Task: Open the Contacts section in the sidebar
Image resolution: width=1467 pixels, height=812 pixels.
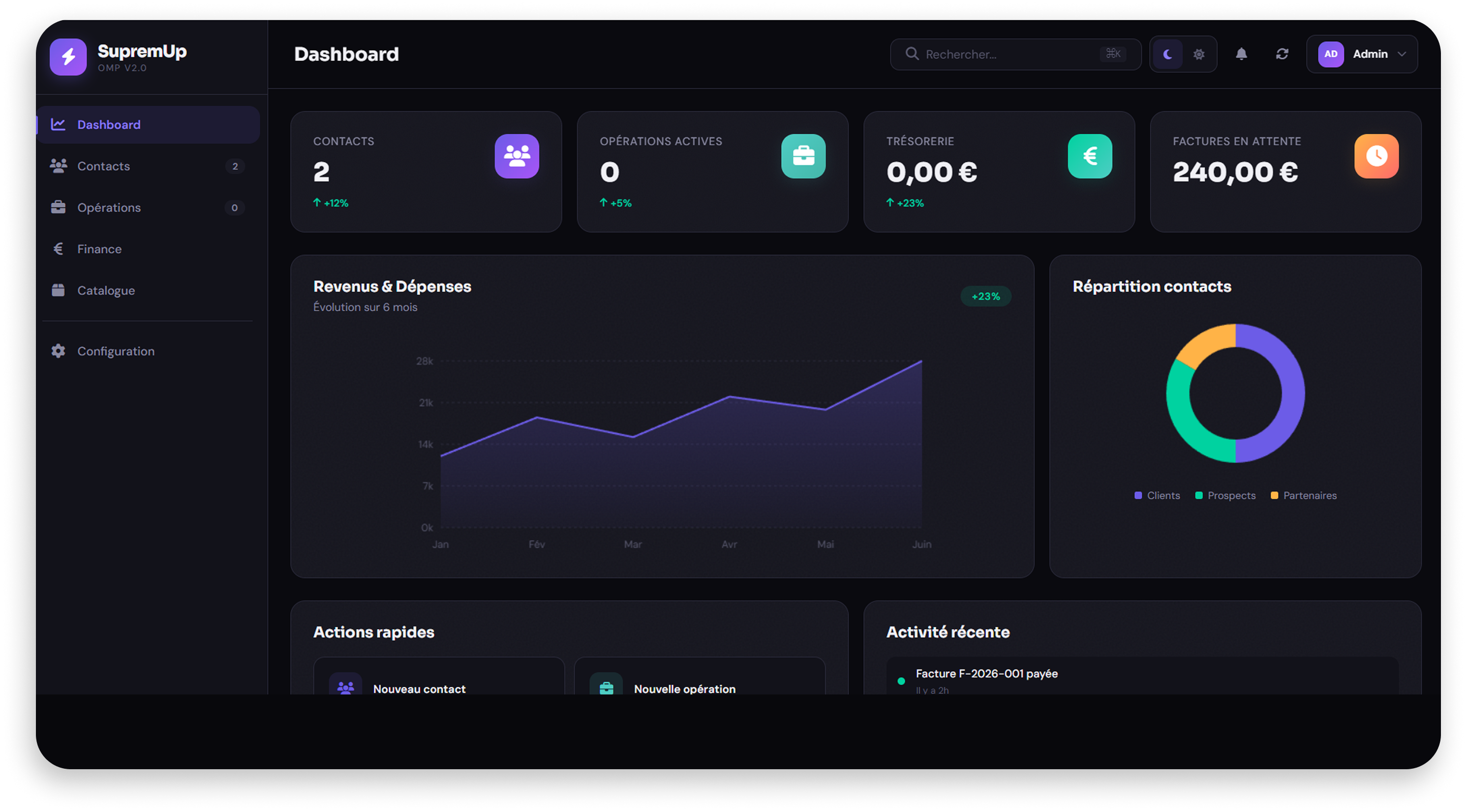Action: (104, 166)
